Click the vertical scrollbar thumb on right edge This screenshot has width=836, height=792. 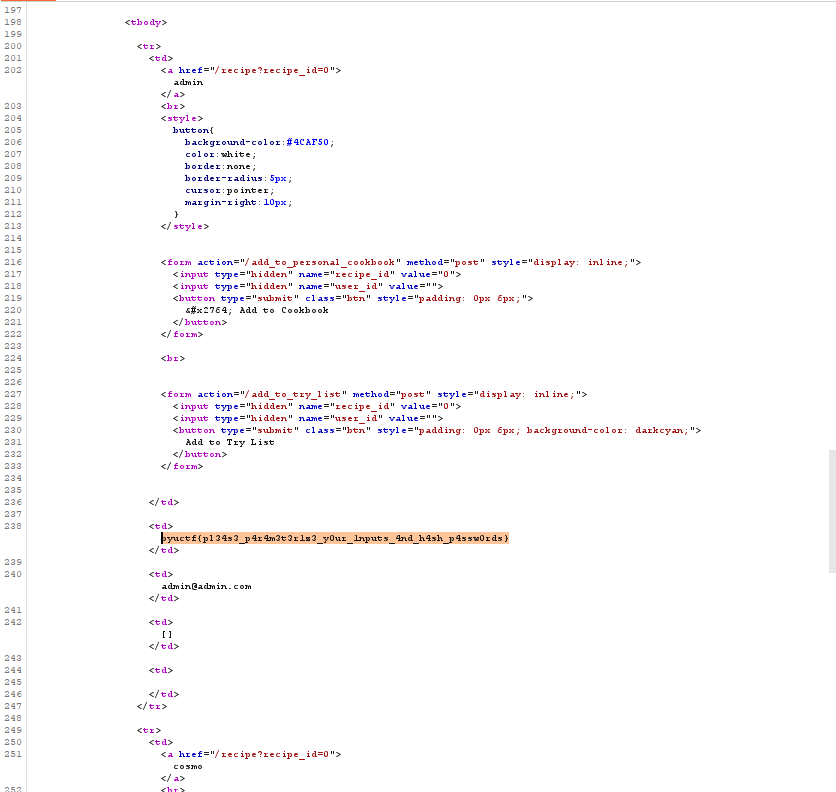[832, 511]
